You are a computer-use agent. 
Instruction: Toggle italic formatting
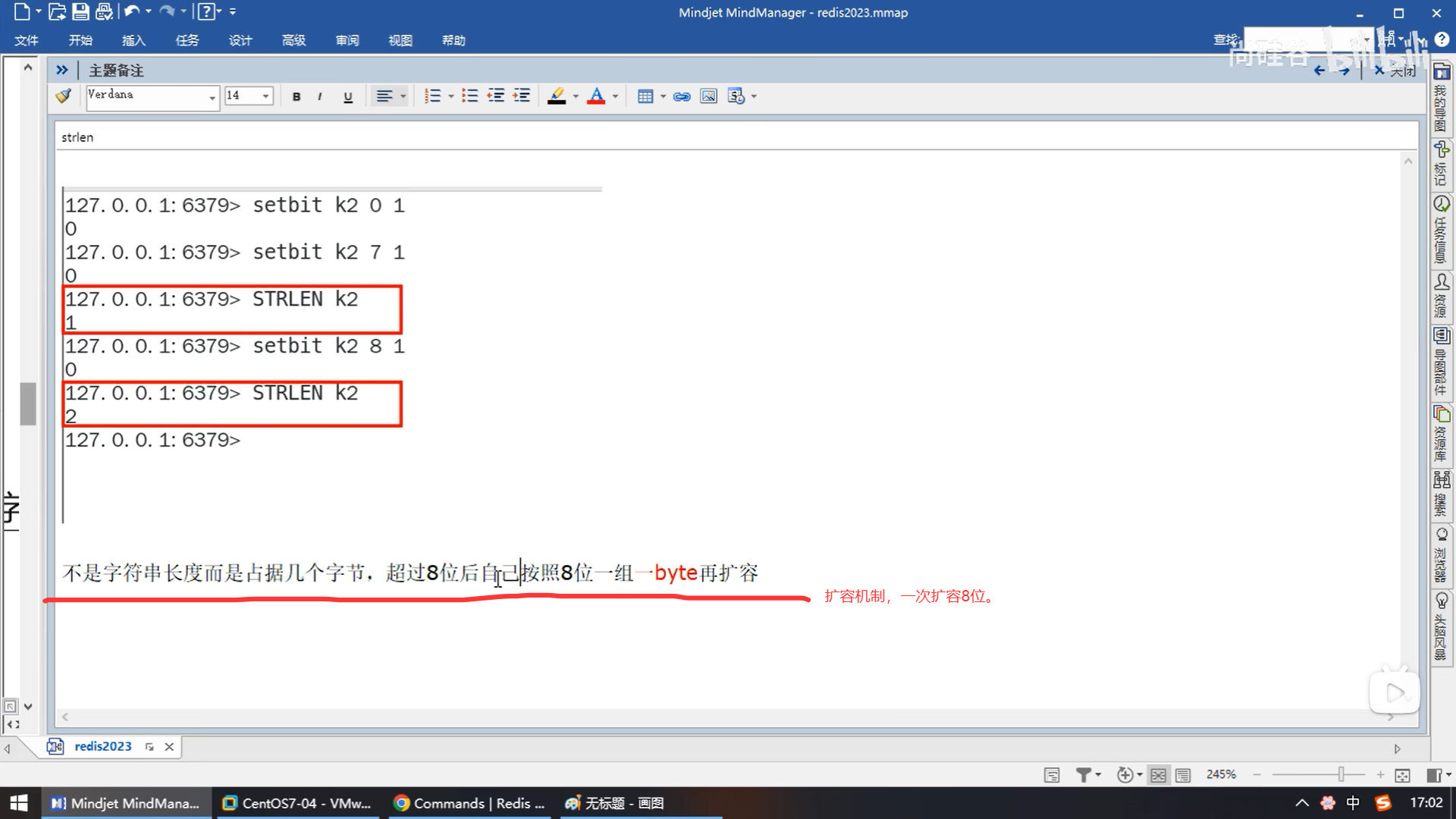(320, 96)
